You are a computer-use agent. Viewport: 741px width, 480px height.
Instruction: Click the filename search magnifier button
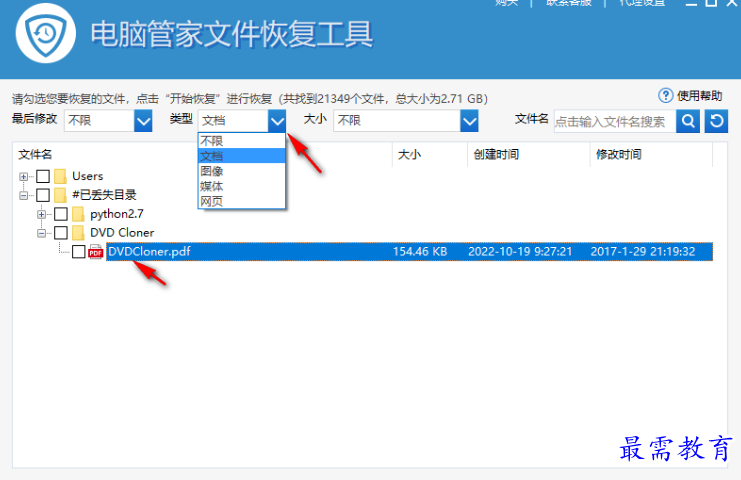[688, 121]
